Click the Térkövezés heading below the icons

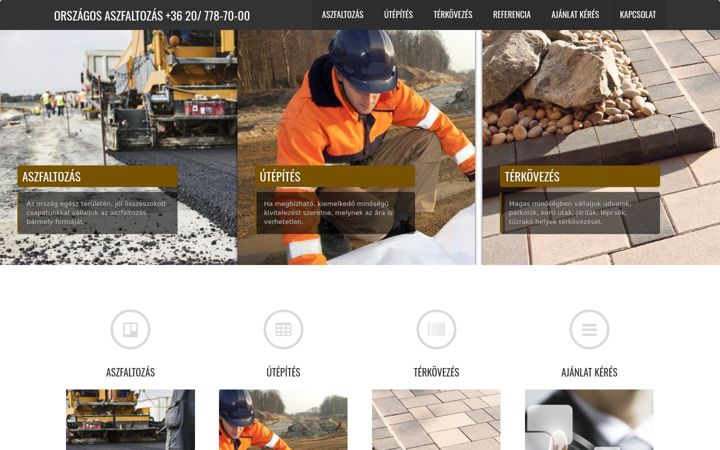pos(436,372)
